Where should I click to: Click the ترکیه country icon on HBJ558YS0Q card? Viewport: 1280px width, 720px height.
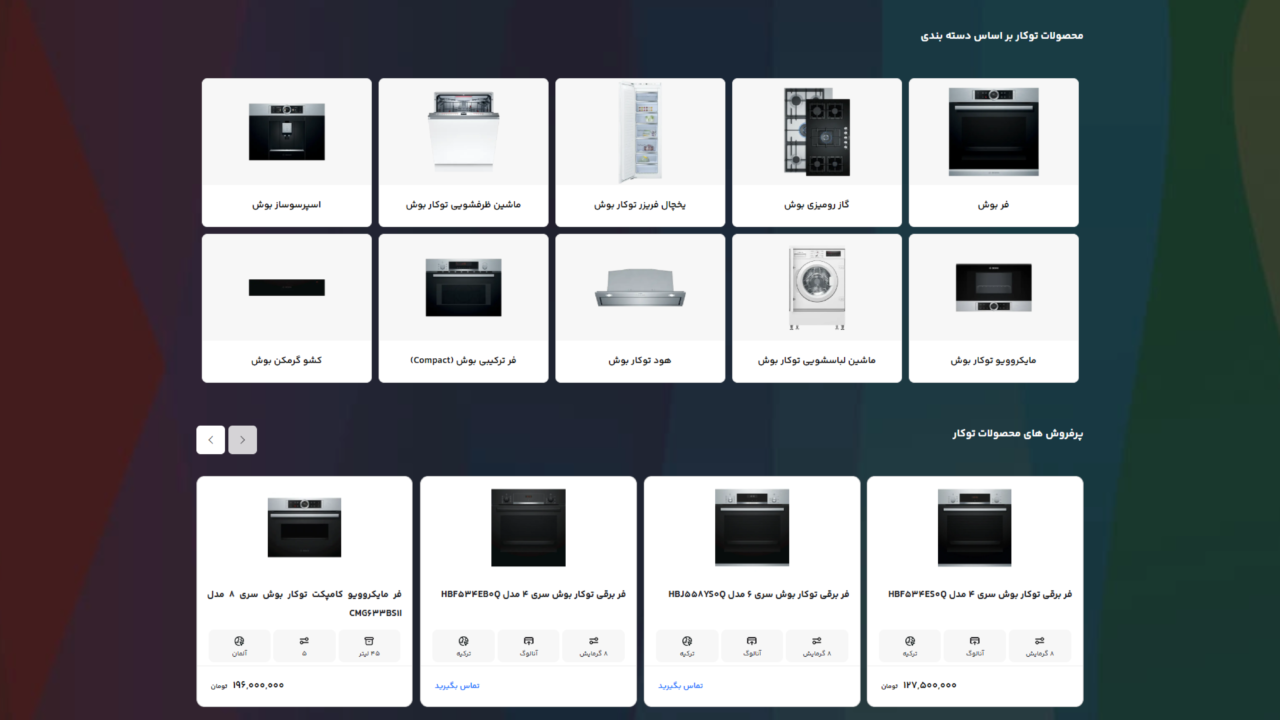coord(687,640)
